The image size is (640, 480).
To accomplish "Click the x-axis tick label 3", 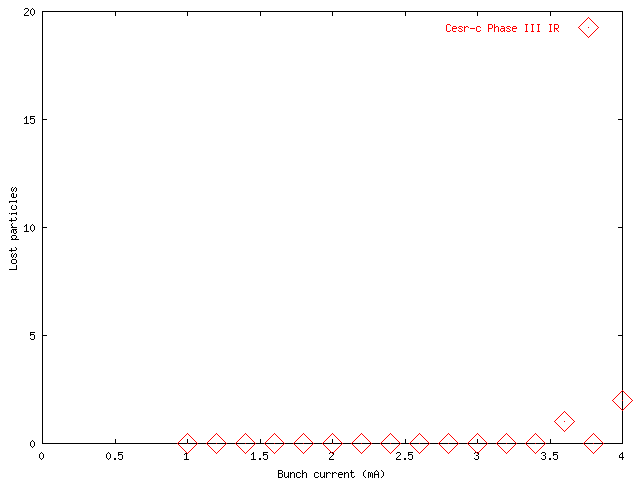I will coord(476,456).
